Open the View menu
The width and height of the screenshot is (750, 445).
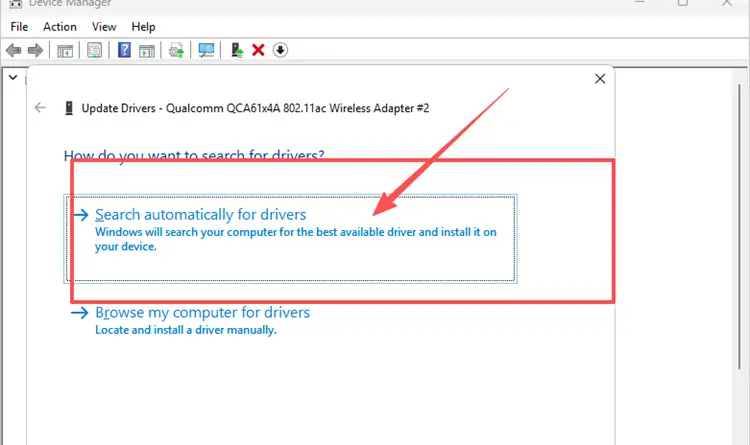click(104, 27)
